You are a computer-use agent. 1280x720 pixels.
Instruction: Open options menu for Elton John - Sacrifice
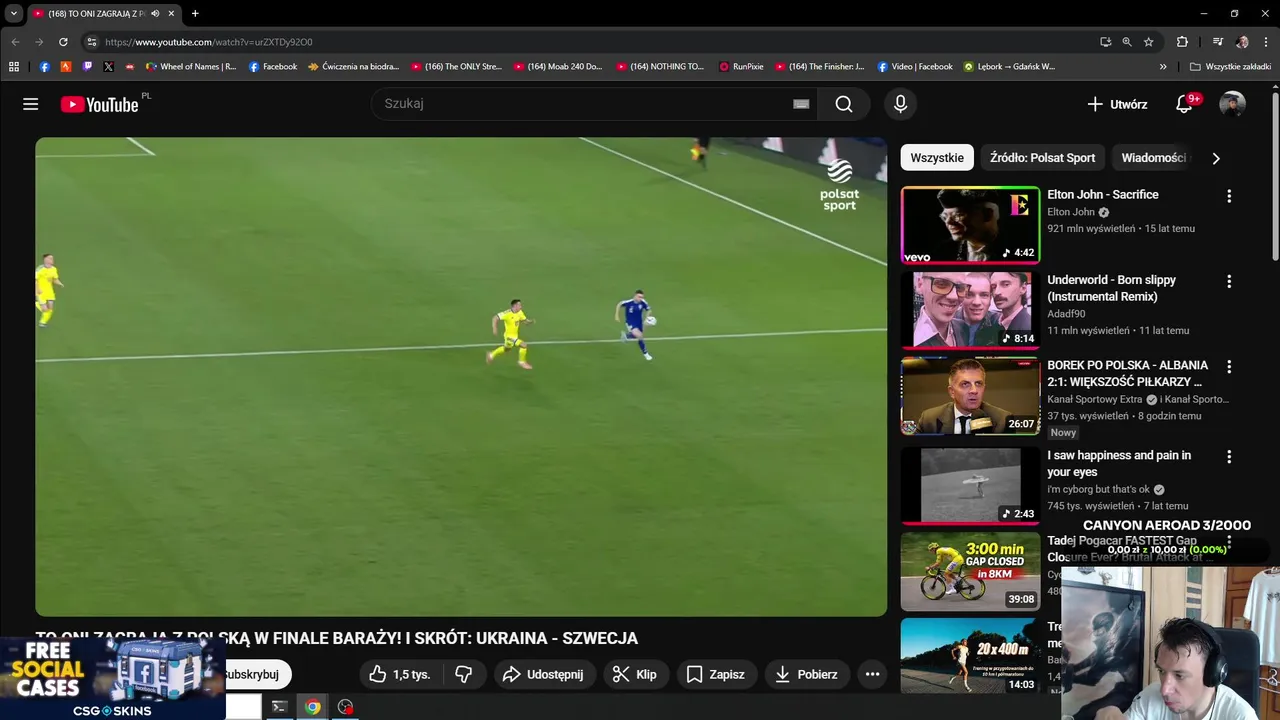coord(1229,196)
